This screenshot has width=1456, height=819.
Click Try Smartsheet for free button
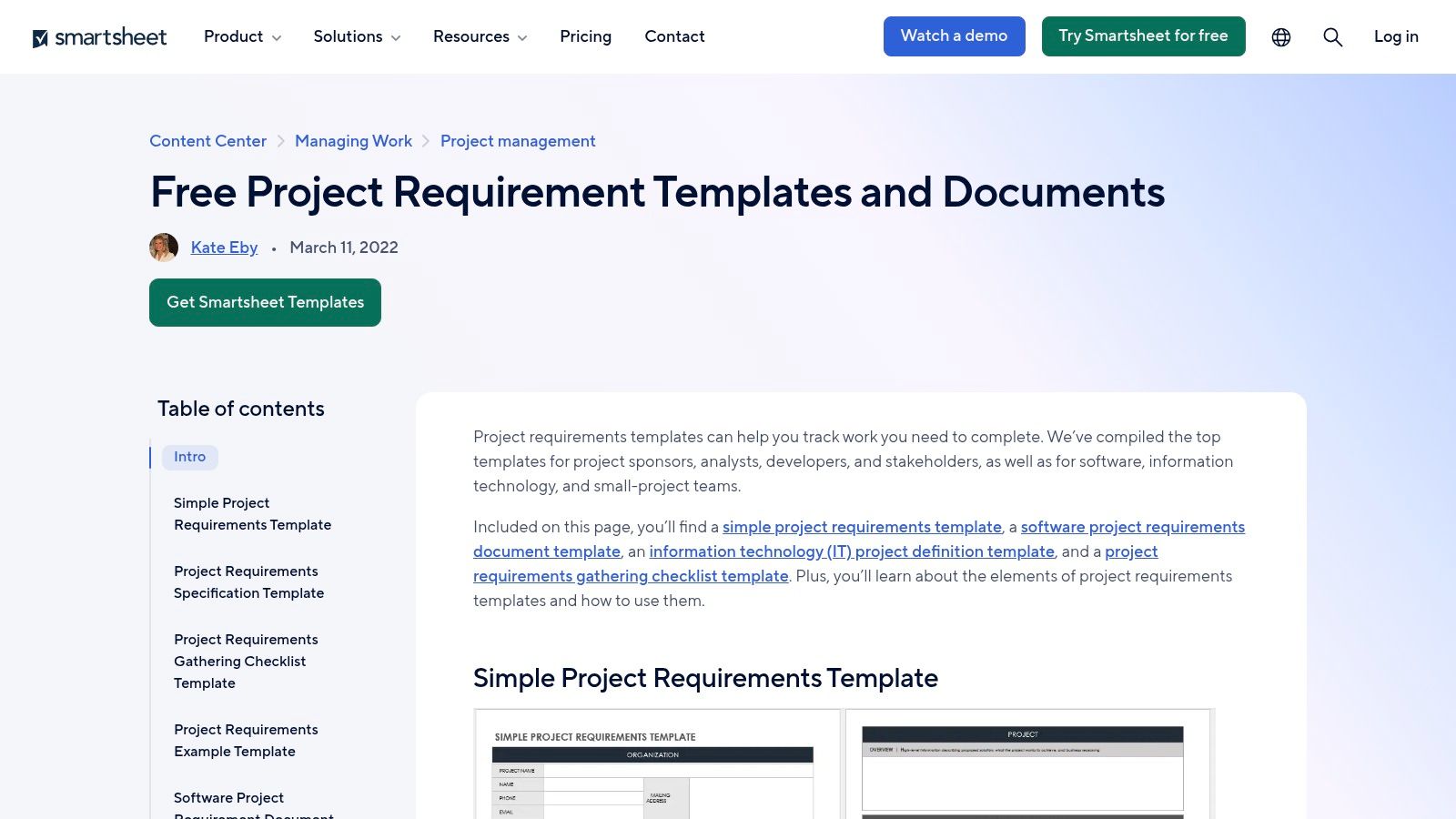coord(1143,36)
